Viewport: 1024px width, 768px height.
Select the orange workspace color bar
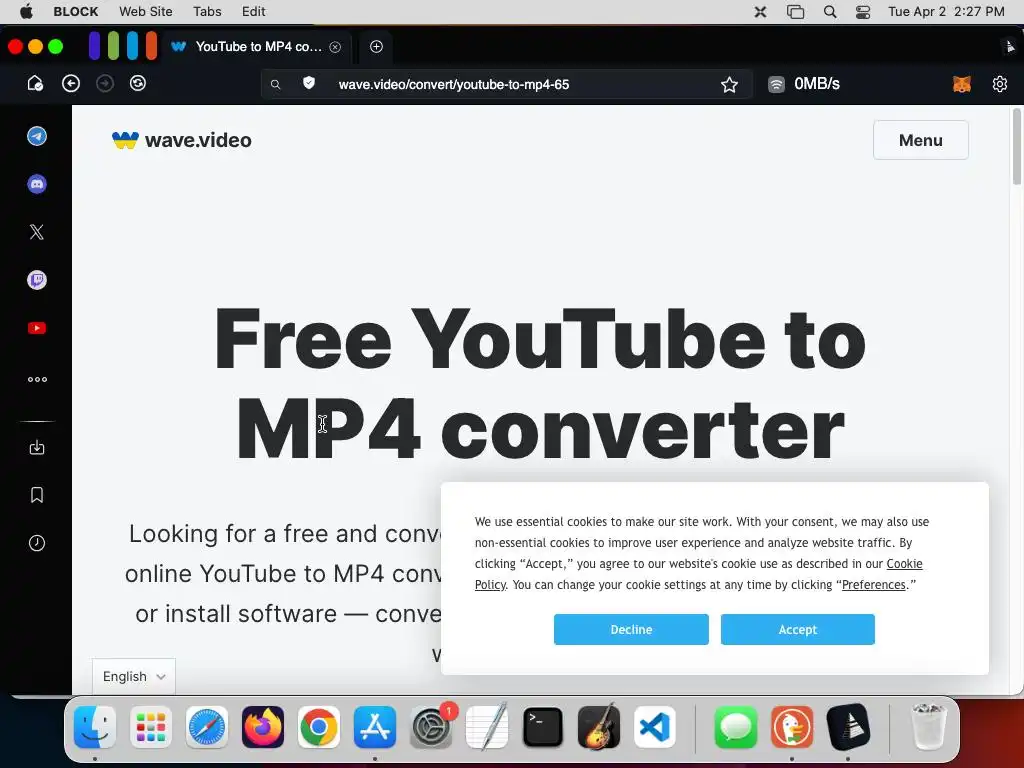151,46
